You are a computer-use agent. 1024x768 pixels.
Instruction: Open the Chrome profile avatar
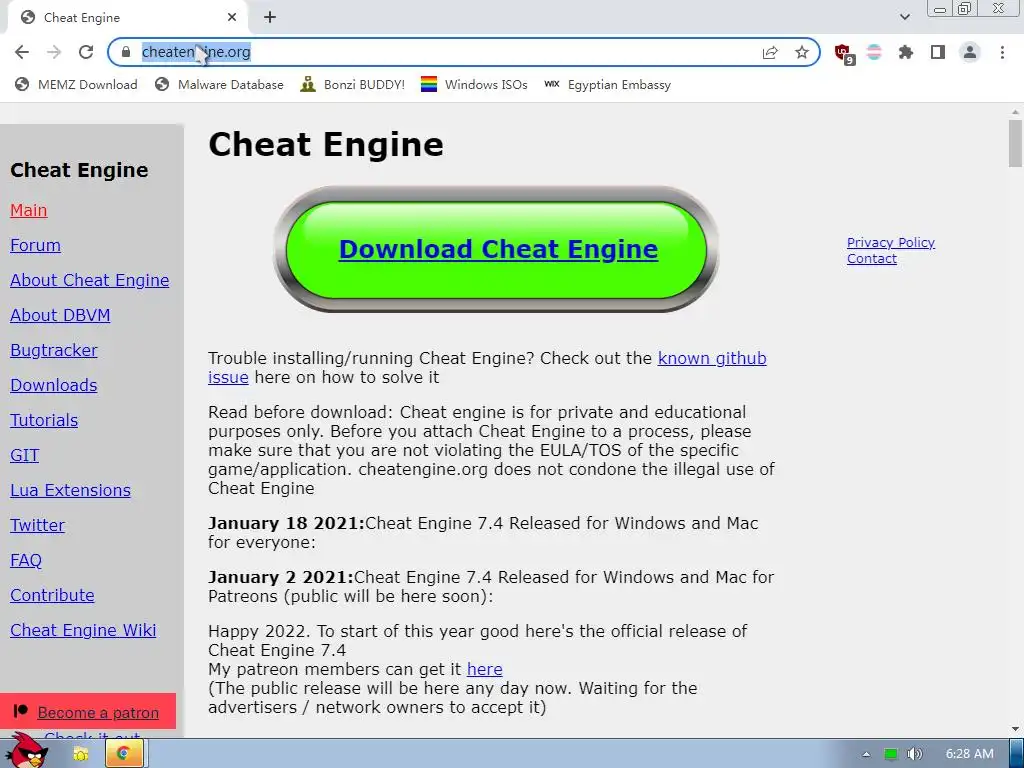coord(970,52)
